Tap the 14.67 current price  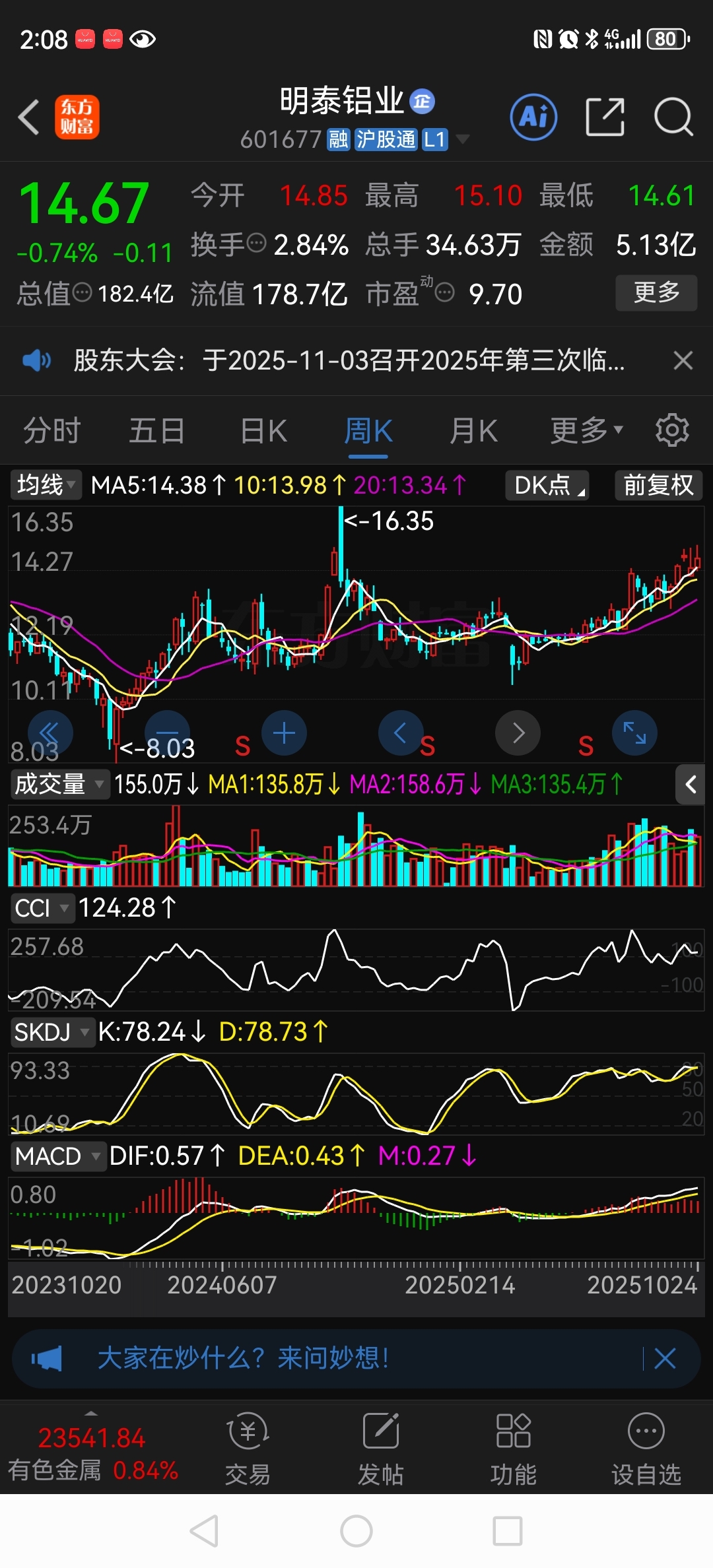coord(84,203)
